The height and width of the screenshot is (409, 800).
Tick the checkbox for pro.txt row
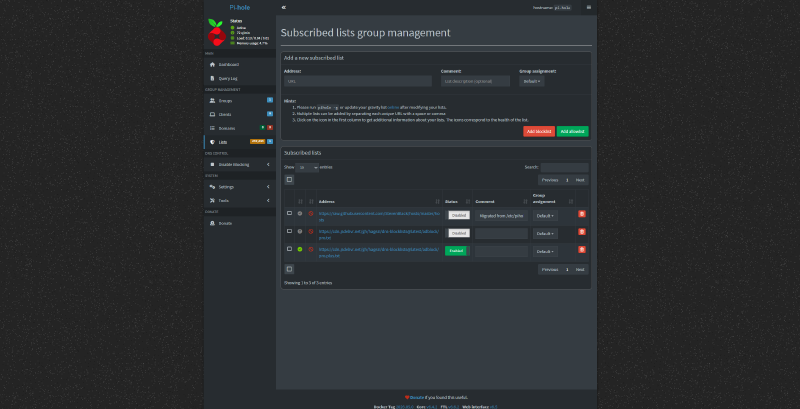click(289, 231)
